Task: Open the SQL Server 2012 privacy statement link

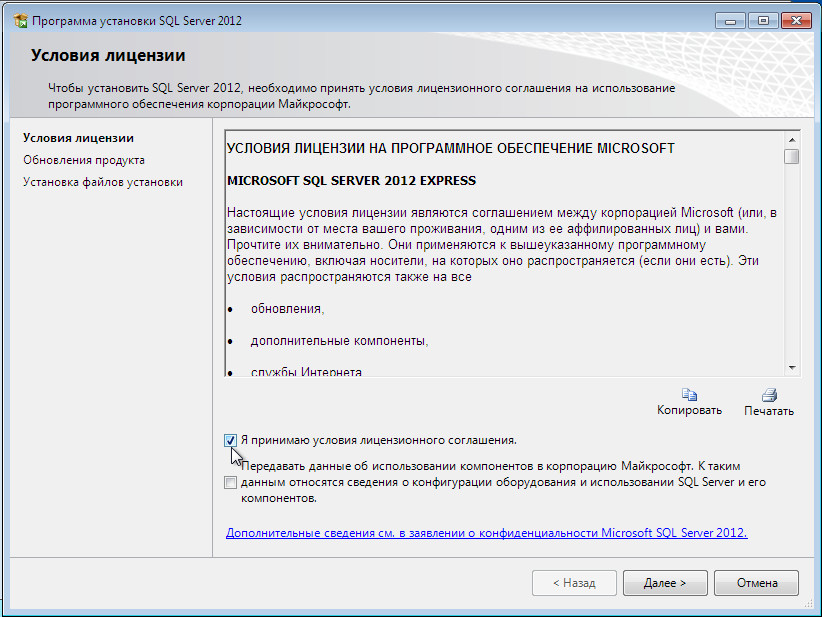Action: (x=486, y=533)
